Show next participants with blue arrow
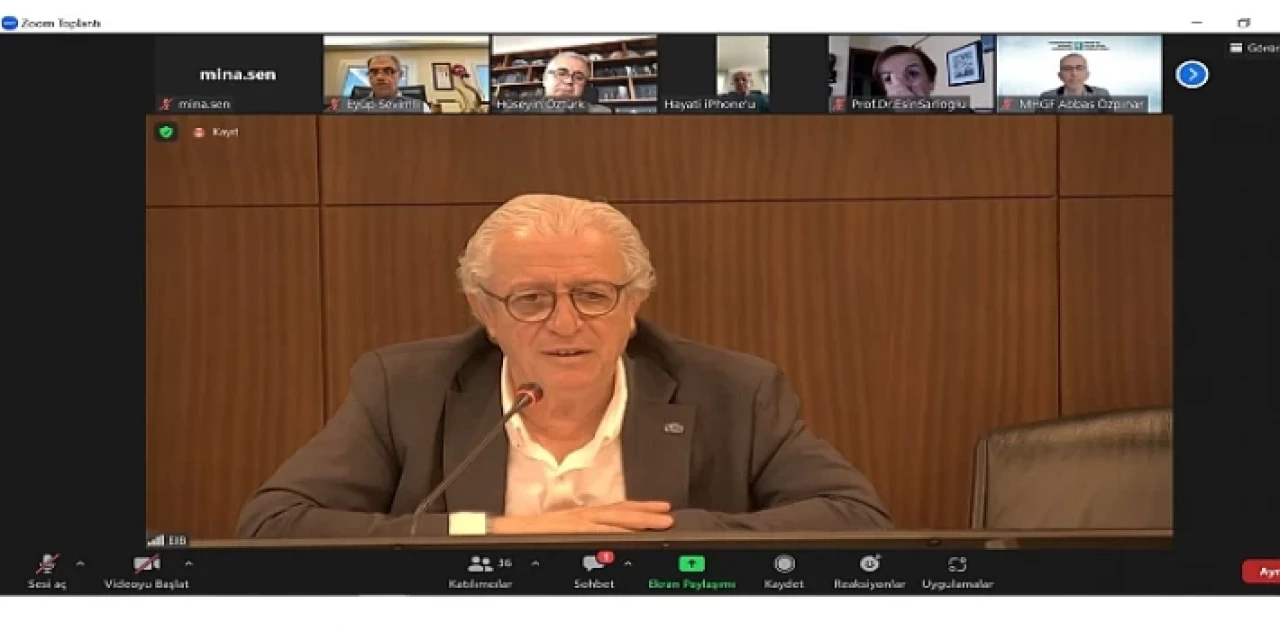 tap(1191, 75)
